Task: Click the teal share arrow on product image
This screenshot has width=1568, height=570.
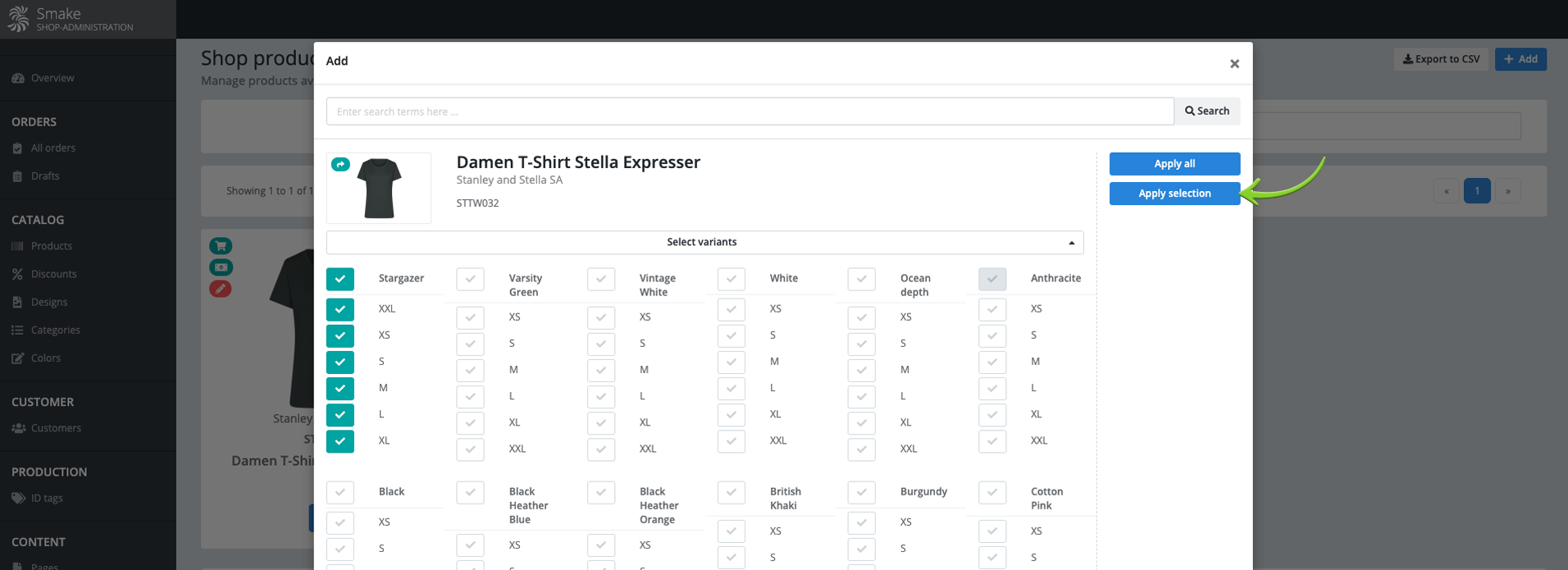Action: click(x=340, y=165)
